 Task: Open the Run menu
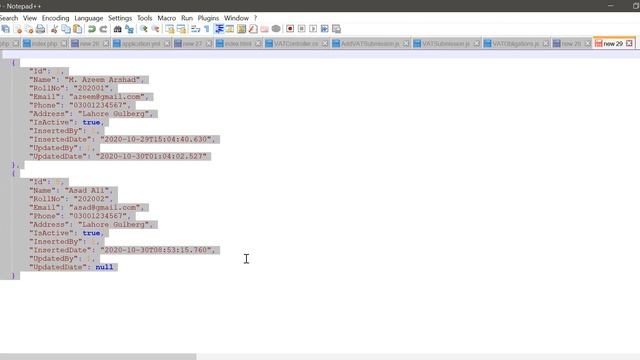187,18
